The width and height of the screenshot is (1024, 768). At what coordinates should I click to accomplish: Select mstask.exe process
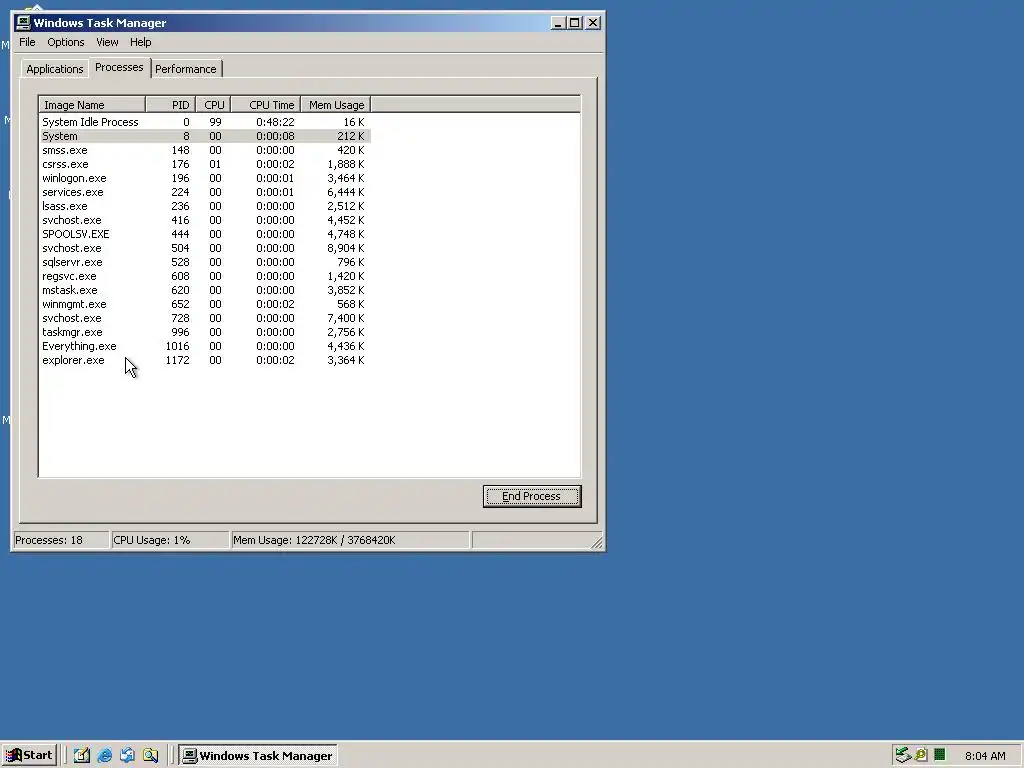coord(205,290)
